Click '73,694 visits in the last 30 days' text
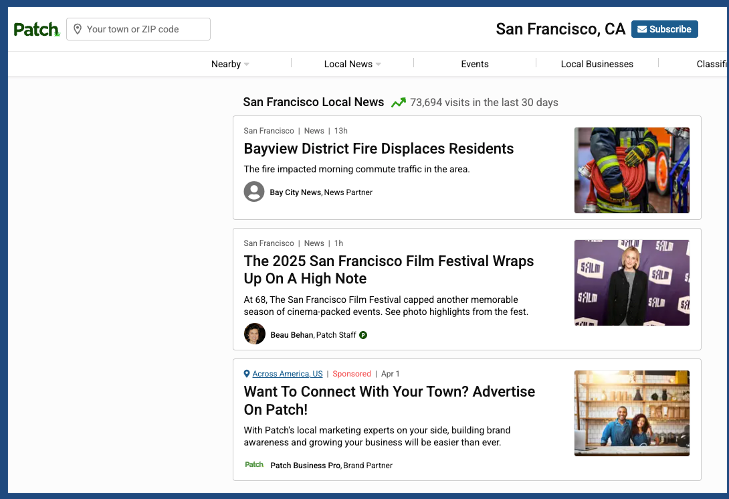 point(484,102)
